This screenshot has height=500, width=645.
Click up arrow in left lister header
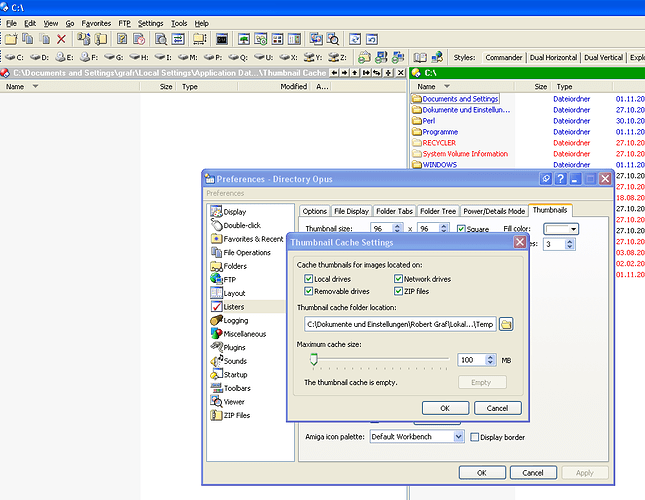point(355,73)
